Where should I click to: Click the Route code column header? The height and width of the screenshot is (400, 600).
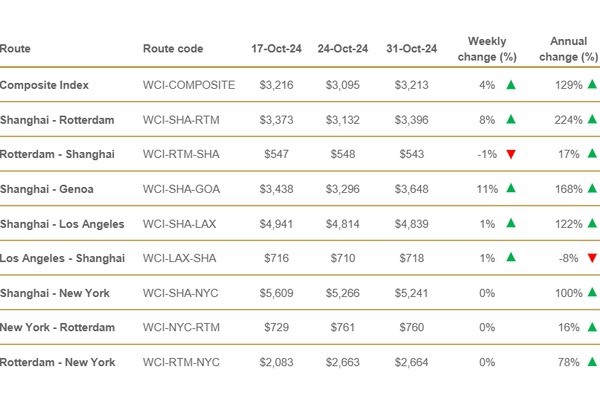175,48
